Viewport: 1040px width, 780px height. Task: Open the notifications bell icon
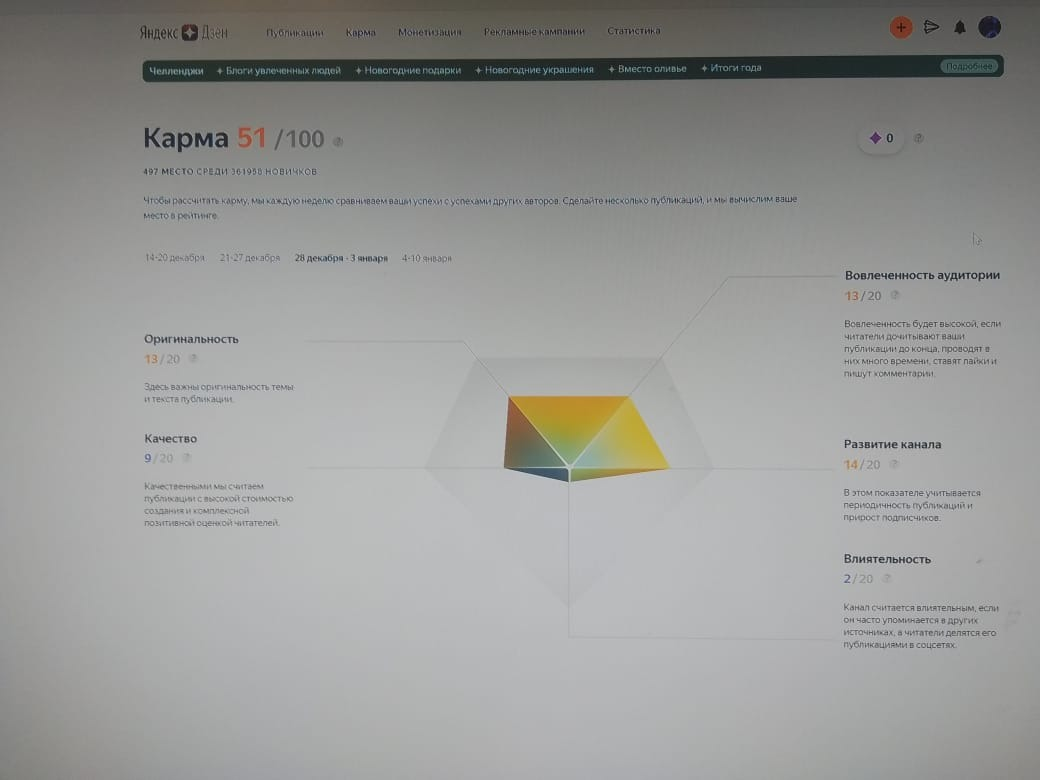[x=959, y=27]
